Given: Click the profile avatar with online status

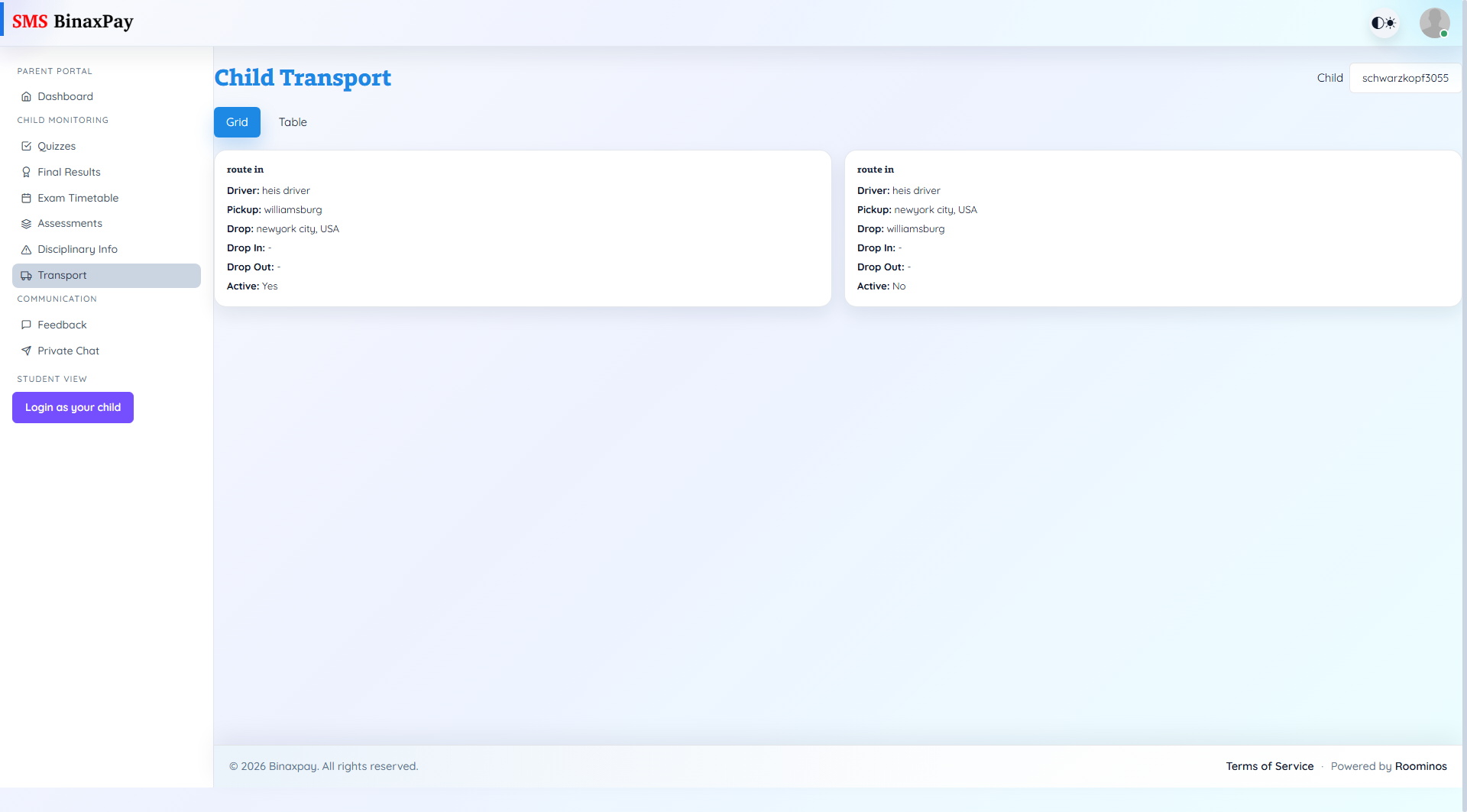Looking at the screenshot, I should 1435,22.
